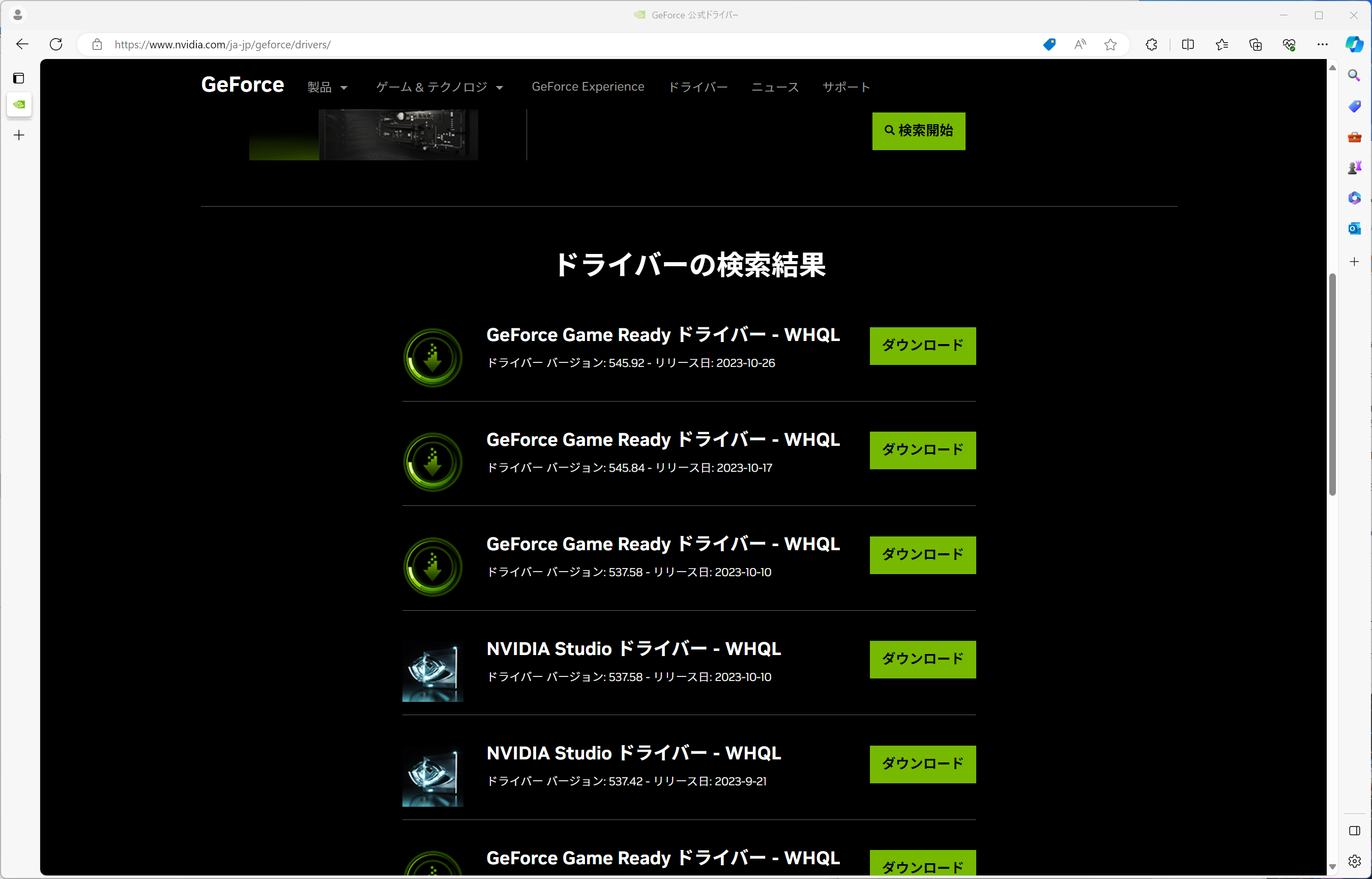Toggle the sidebar visibility icon at bottom
Viewport: 1372px width, 879px height.
tap(1354, 831)
